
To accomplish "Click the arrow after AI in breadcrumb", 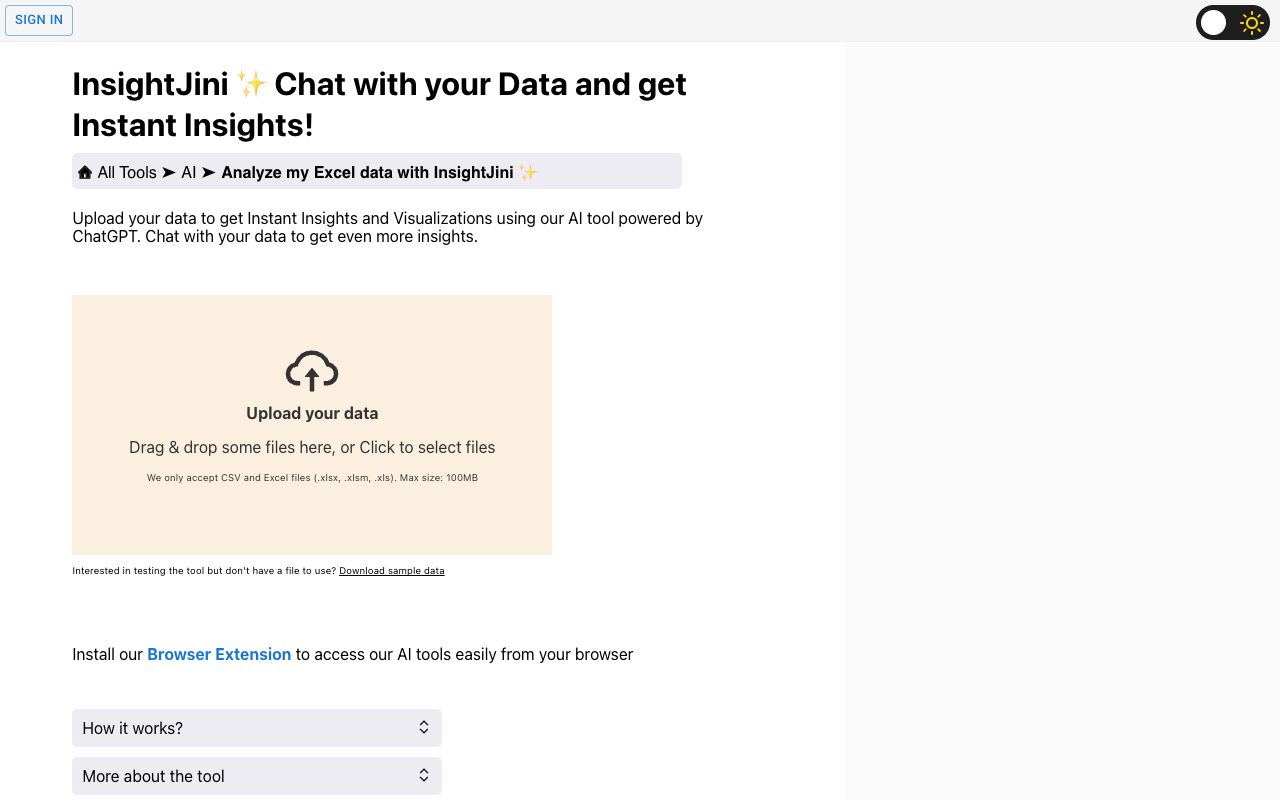I will coord(208,172).
